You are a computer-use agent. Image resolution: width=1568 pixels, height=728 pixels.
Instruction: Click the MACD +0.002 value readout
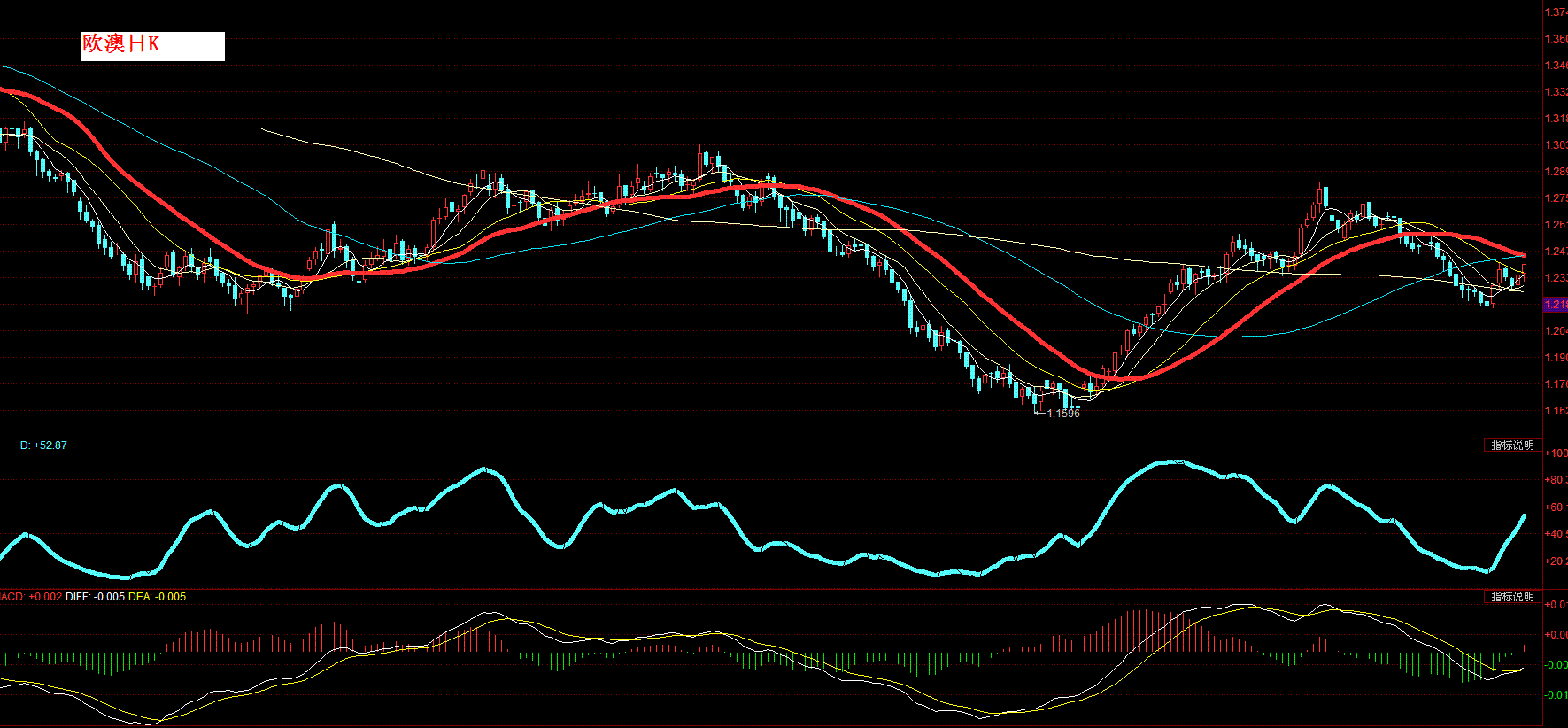click(x=31, y=597)
